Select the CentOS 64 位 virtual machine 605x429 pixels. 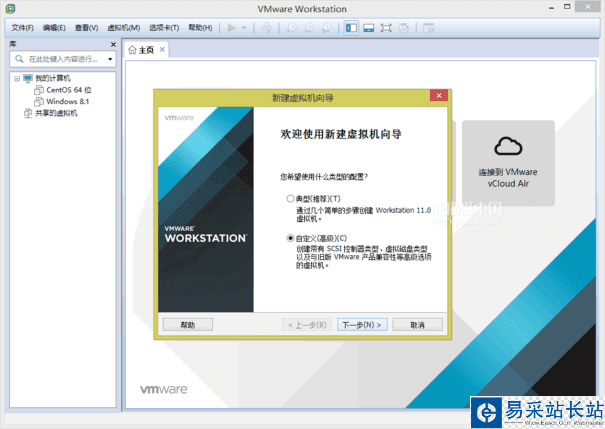[69, 90]
